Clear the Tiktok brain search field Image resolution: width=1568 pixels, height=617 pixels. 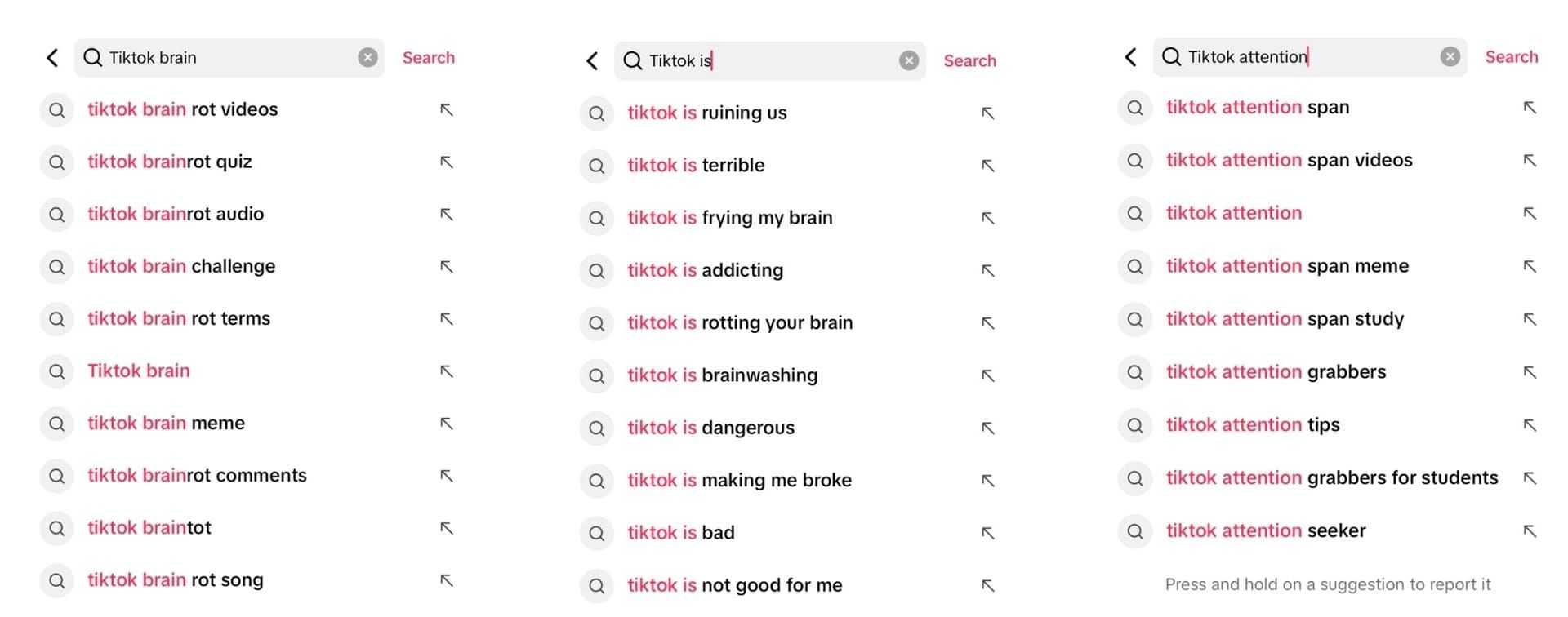pos(368,57)
